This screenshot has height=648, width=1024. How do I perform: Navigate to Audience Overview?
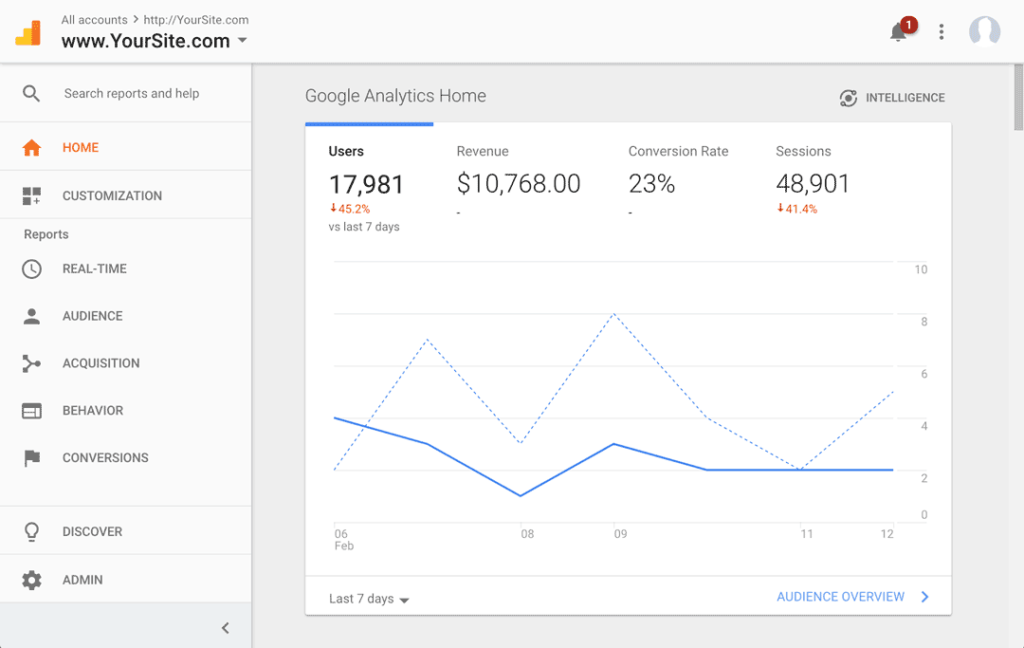click(841, 596)
